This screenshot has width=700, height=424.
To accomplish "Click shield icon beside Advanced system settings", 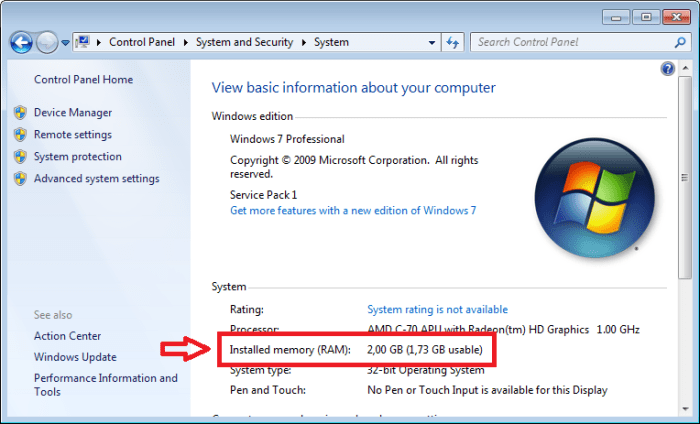I will pos(20,179).
